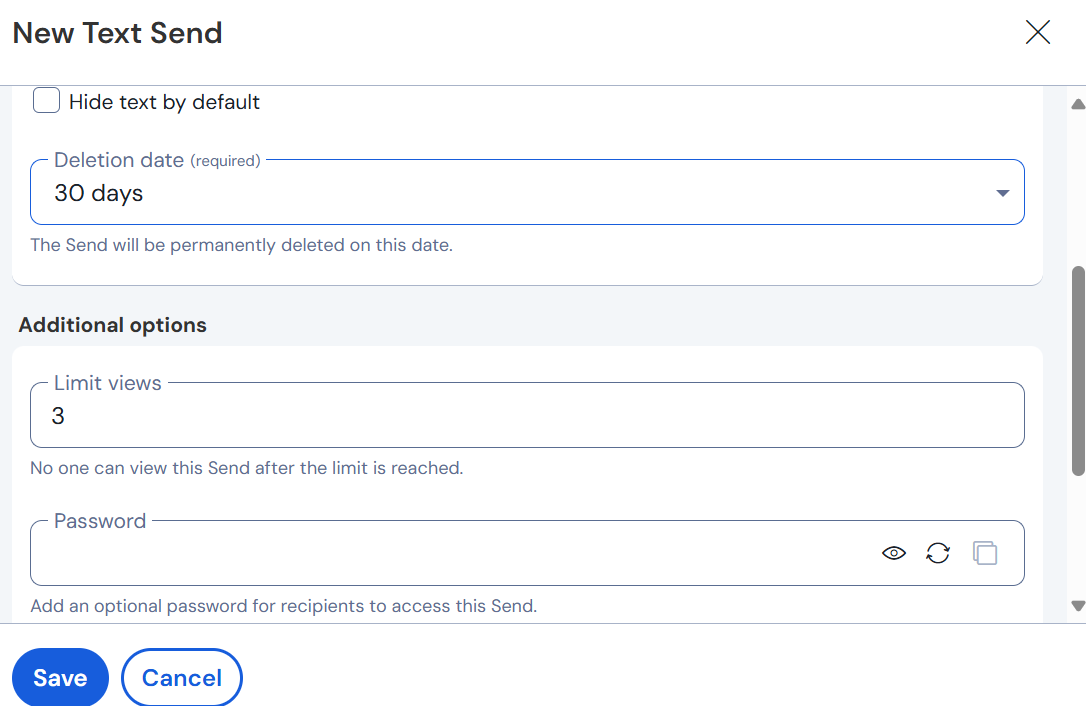
Task: Cancel creating the Send
Action: 181,677
